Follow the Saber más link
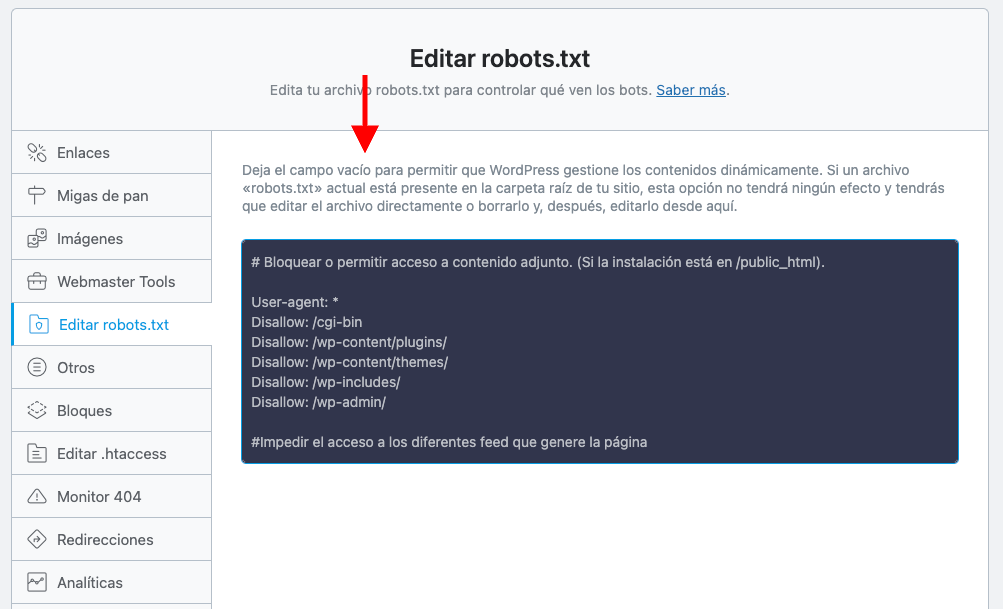 pyautogui.click(x=691, y=90)
